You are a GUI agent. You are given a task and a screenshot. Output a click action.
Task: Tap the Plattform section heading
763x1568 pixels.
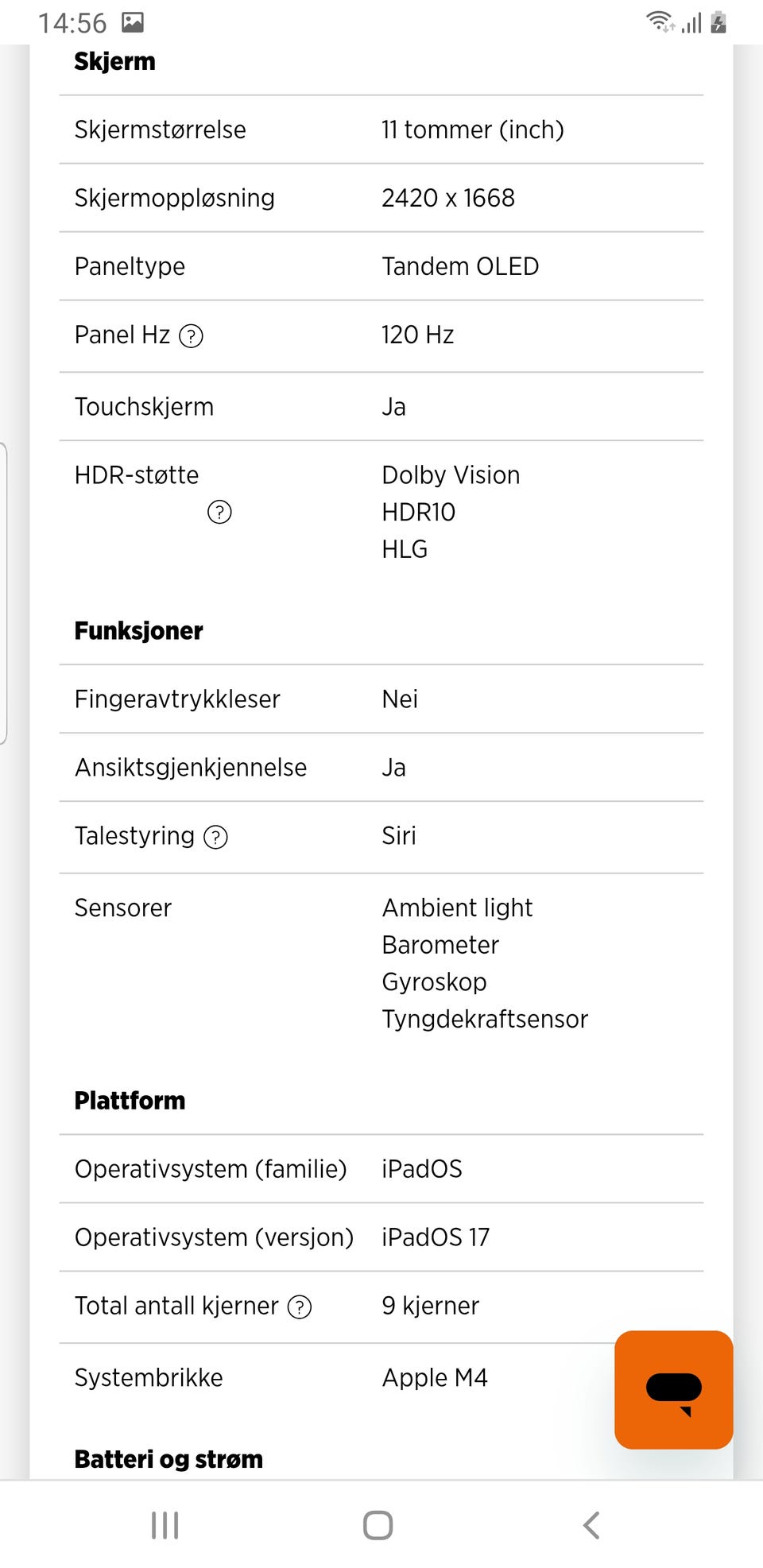point(130,1101)
